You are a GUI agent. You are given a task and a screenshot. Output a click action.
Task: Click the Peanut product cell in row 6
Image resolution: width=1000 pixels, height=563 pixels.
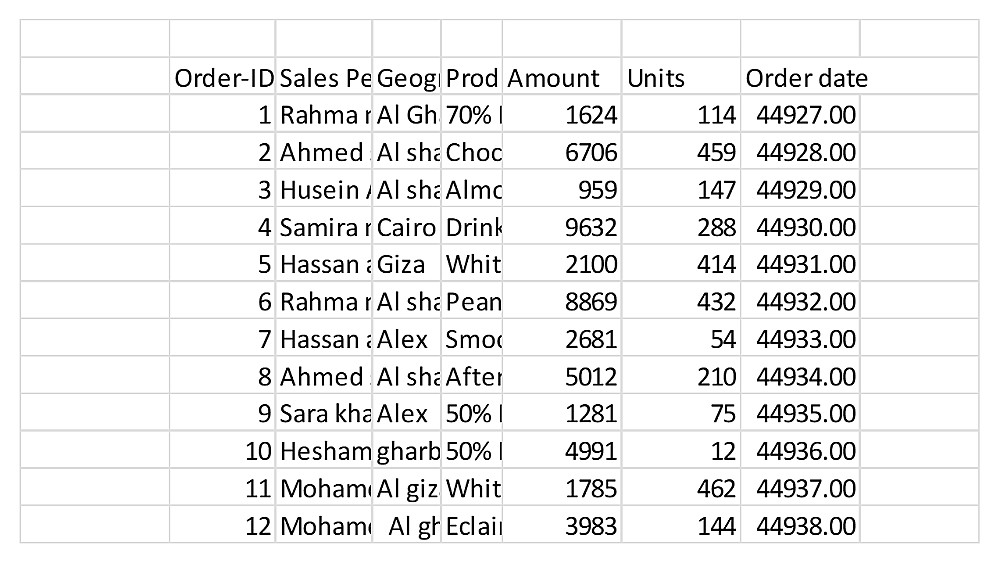[x=472, y=302]
